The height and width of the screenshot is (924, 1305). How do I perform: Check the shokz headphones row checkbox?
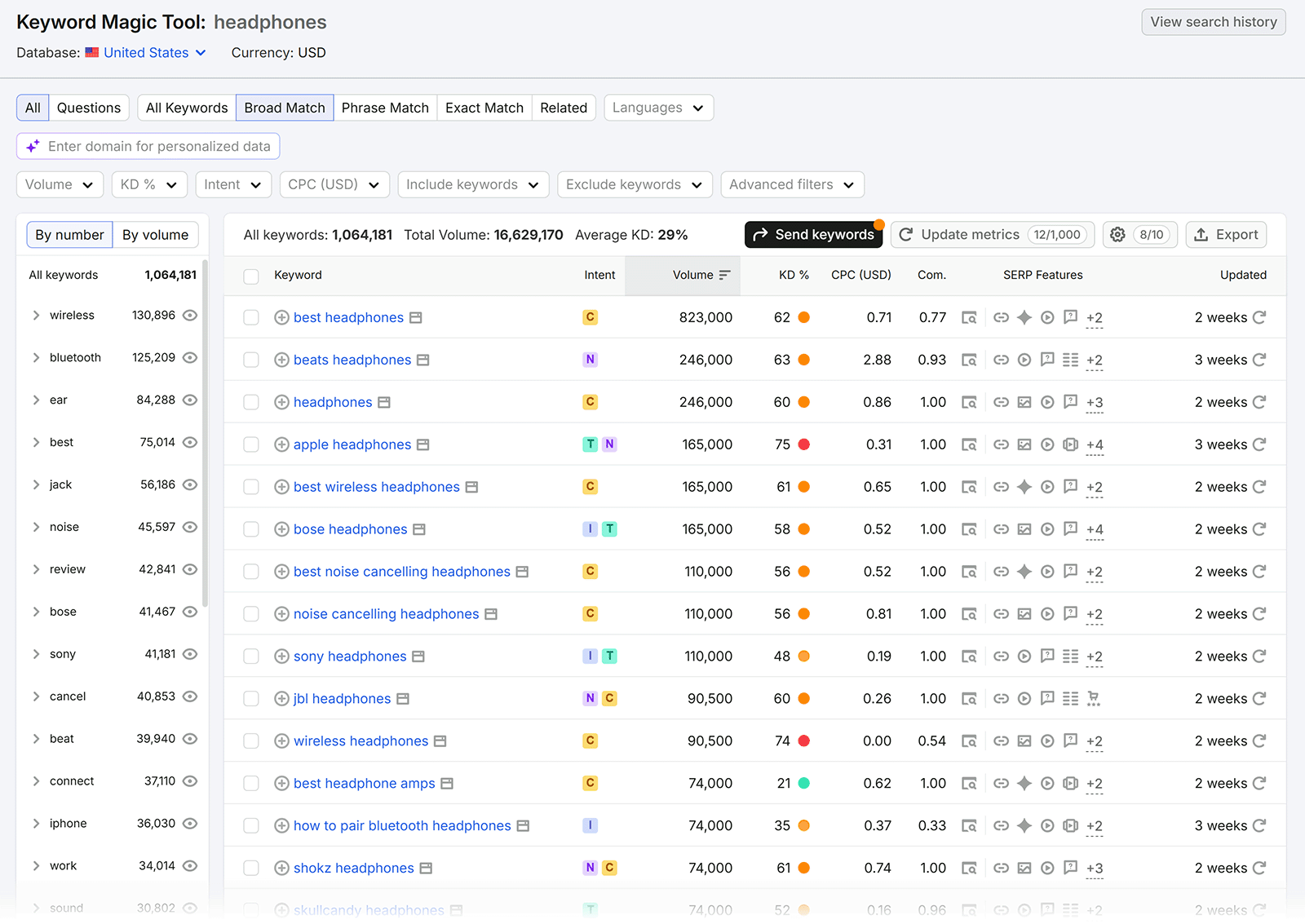pos(251,869)
